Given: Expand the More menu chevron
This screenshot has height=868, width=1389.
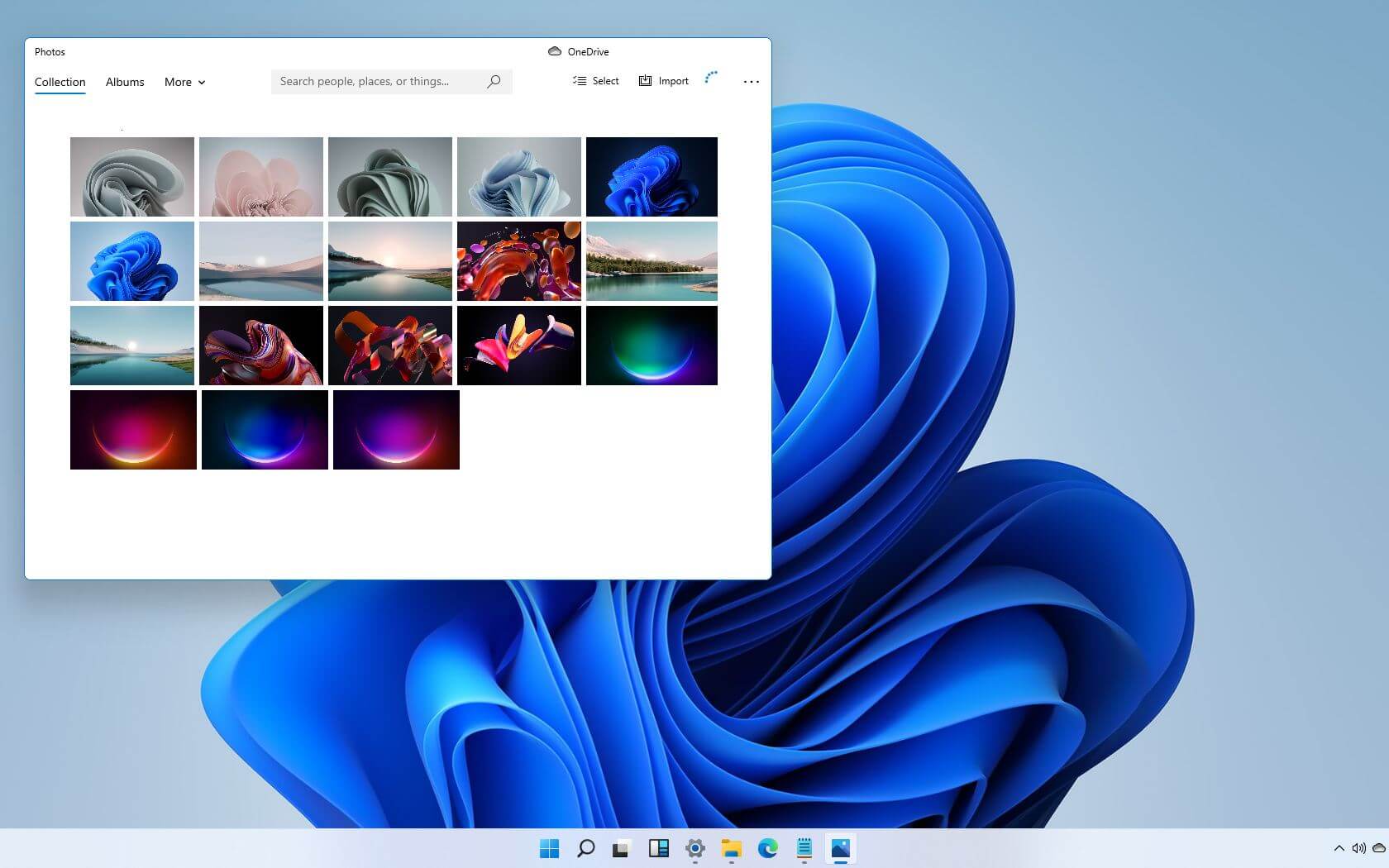Looking at the screenshot, I should pos(200,83).
